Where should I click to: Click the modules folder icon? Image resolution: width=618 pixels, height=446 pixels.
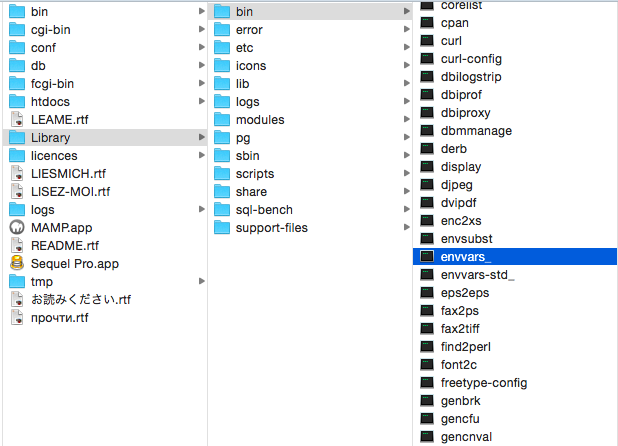[x=222, y=120]
